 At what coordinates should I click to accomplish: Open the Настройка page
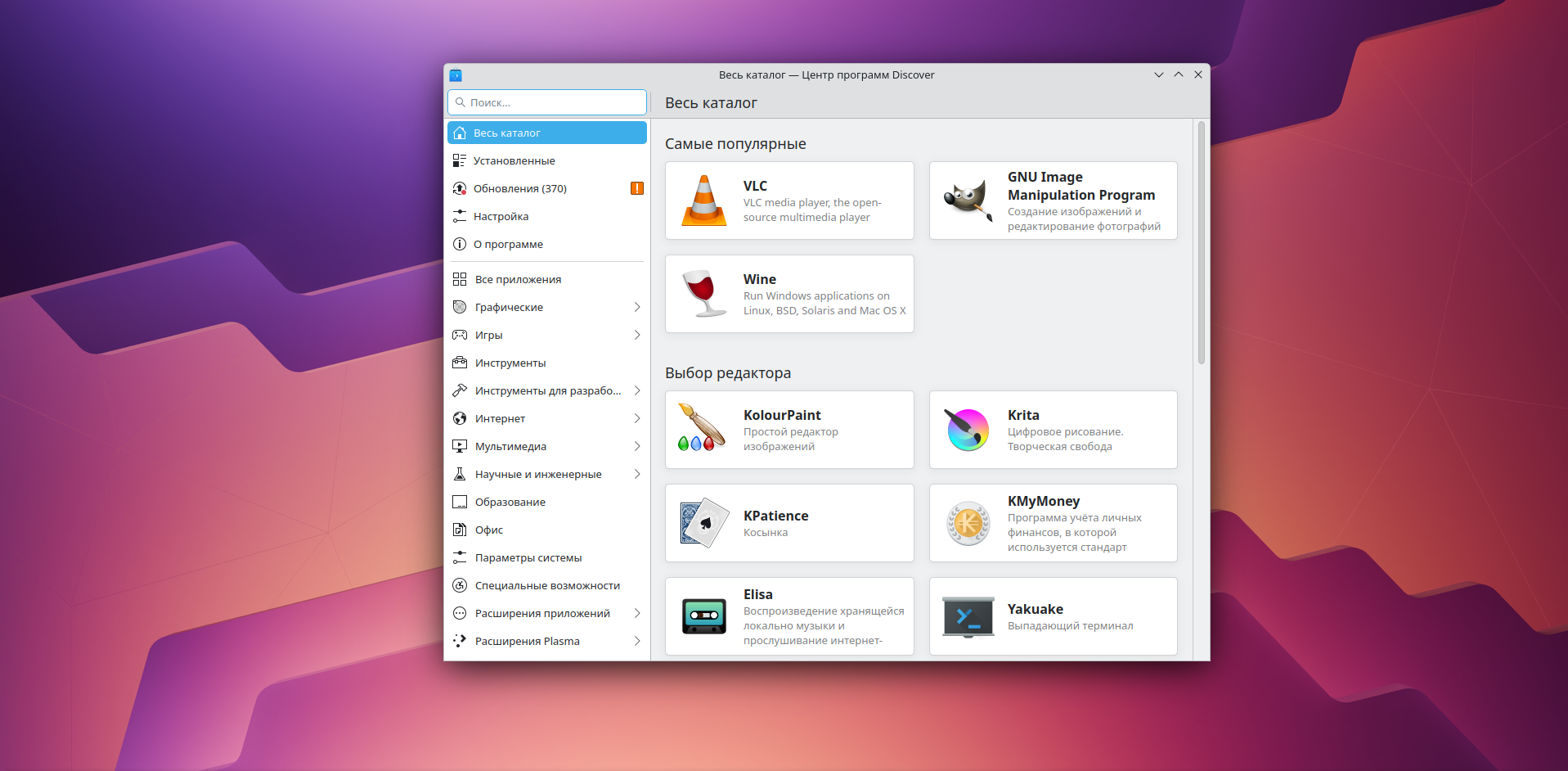pyautogui.click(x=547, y=216)
